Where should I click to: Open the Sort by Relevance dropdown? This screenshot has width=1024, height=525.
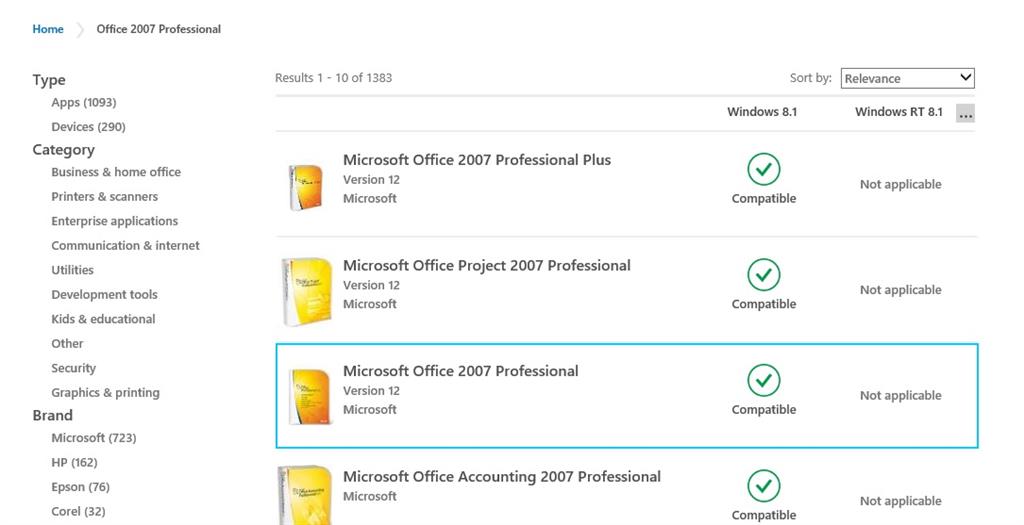coord(907,78)
